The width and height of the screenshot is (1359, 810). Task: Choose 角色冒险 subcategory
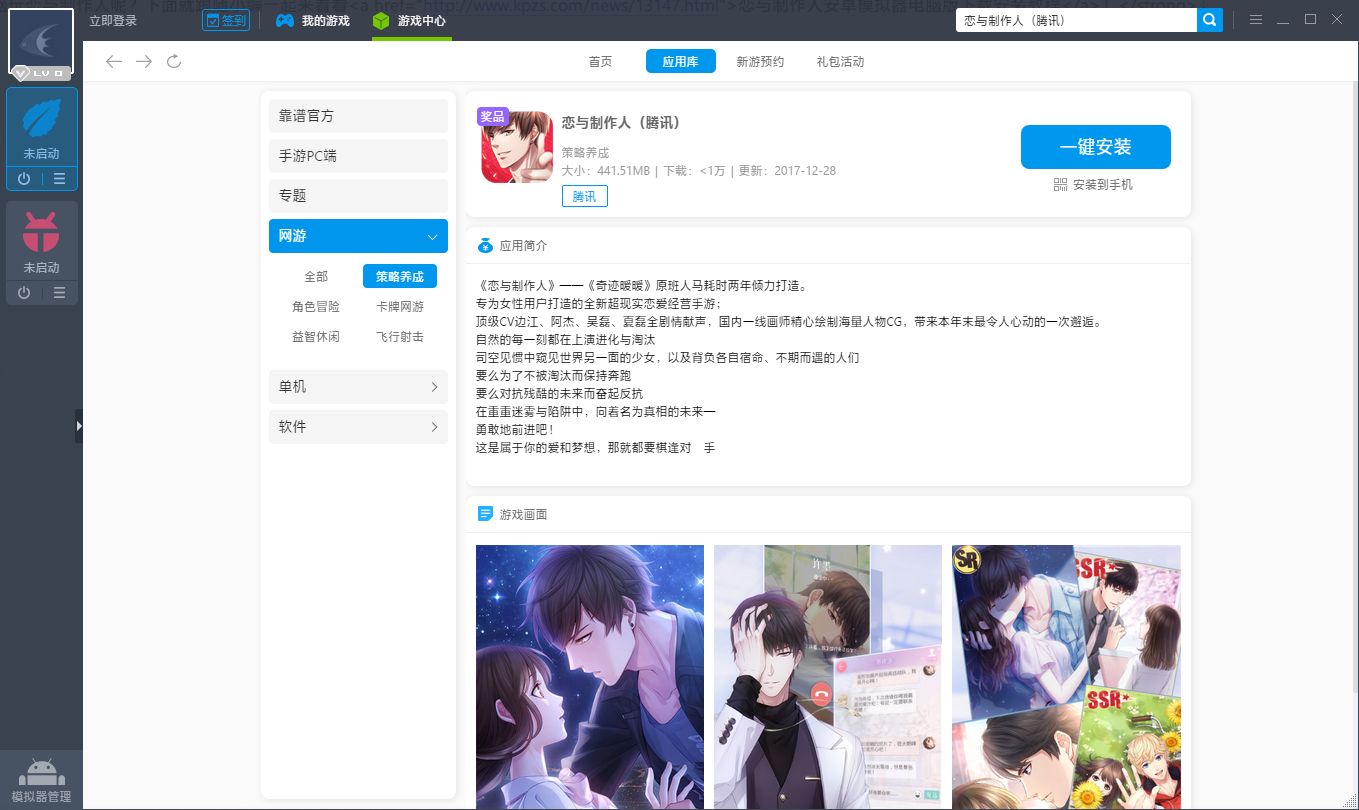point(316,307)
